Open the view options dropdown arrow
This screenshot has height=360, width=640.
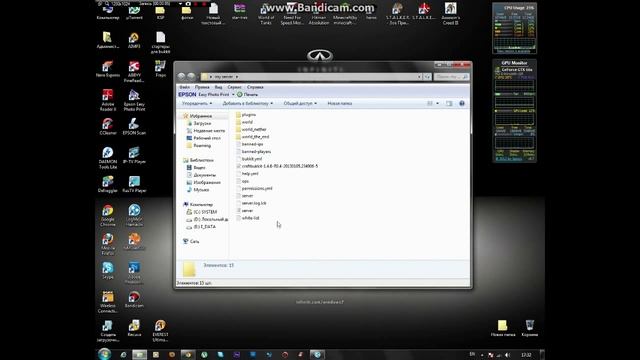tap(438, 103)
